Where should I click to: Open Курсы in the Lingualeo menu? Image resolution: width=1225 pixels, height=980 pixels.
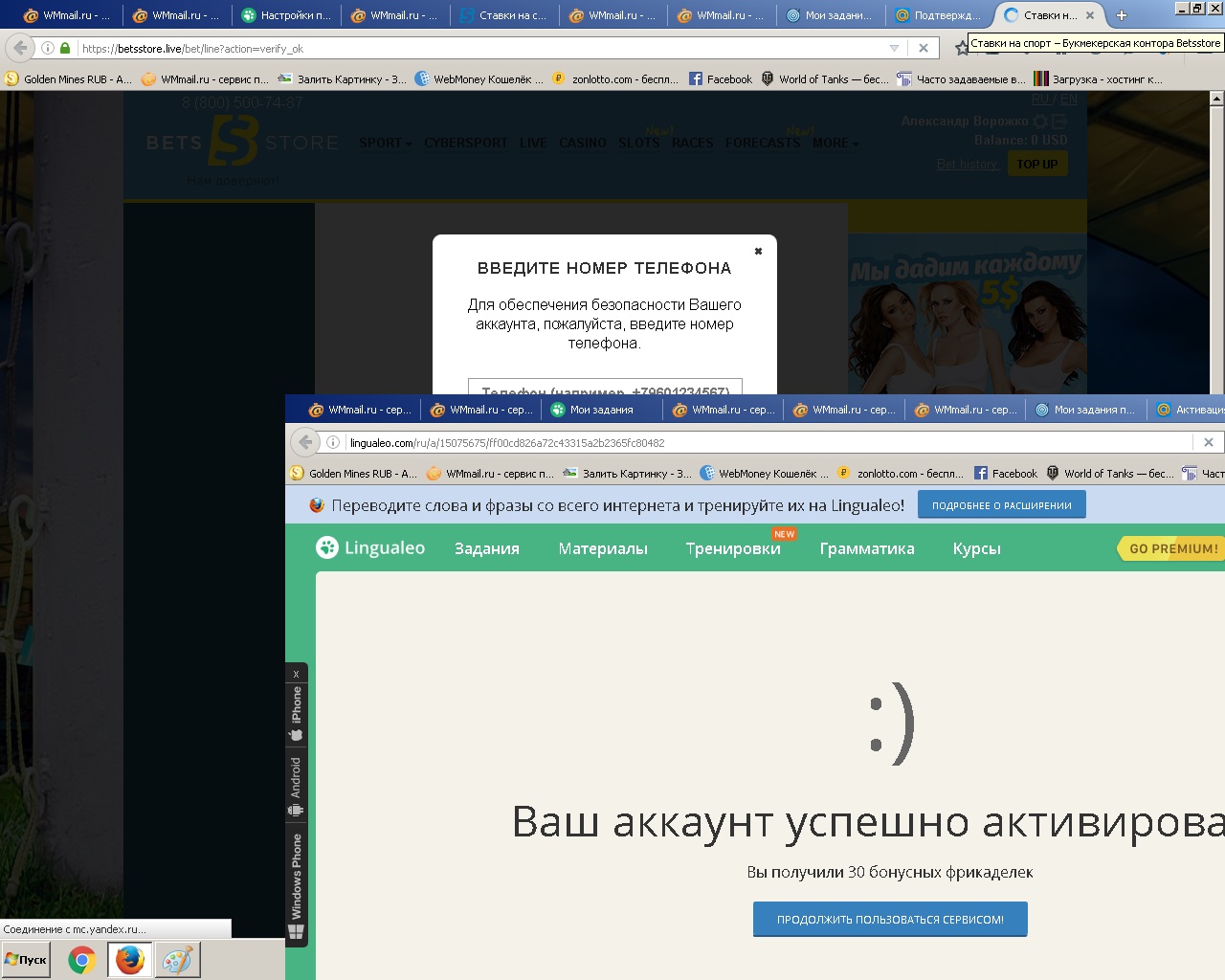[x=977, y=548]
